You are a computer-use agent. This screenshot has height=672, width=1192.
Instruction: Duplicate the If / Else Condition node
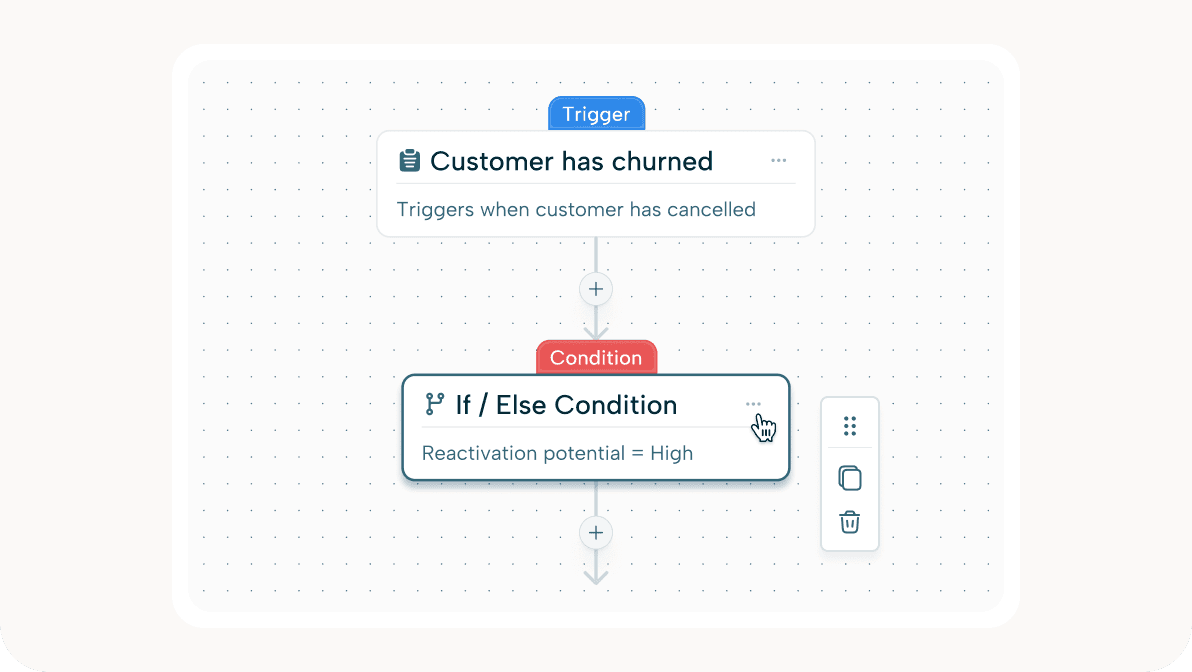pyautogui.click(x=850, y=478)
